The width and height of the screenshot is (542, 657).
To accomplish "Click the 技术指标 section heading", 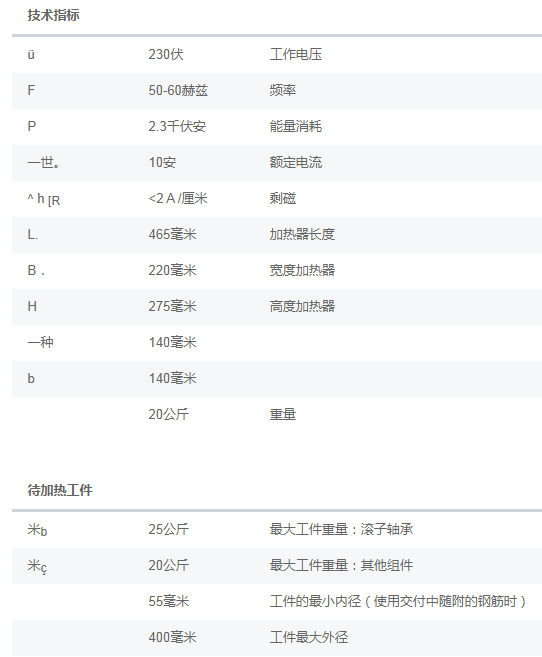I will 53,16.
